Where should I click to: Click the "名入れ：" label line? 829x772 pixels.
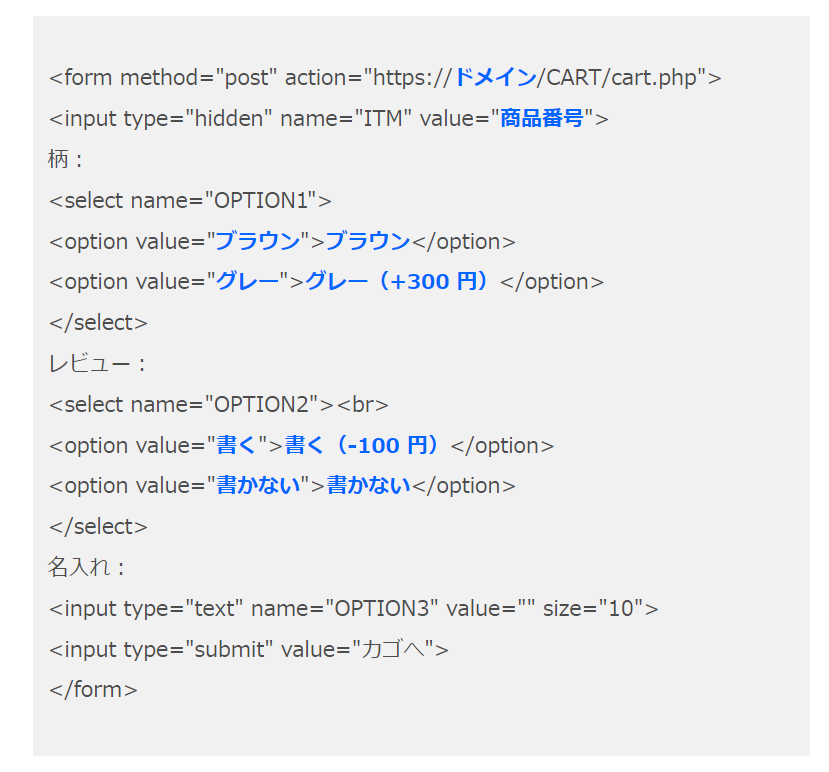click(x=87, y=567)
